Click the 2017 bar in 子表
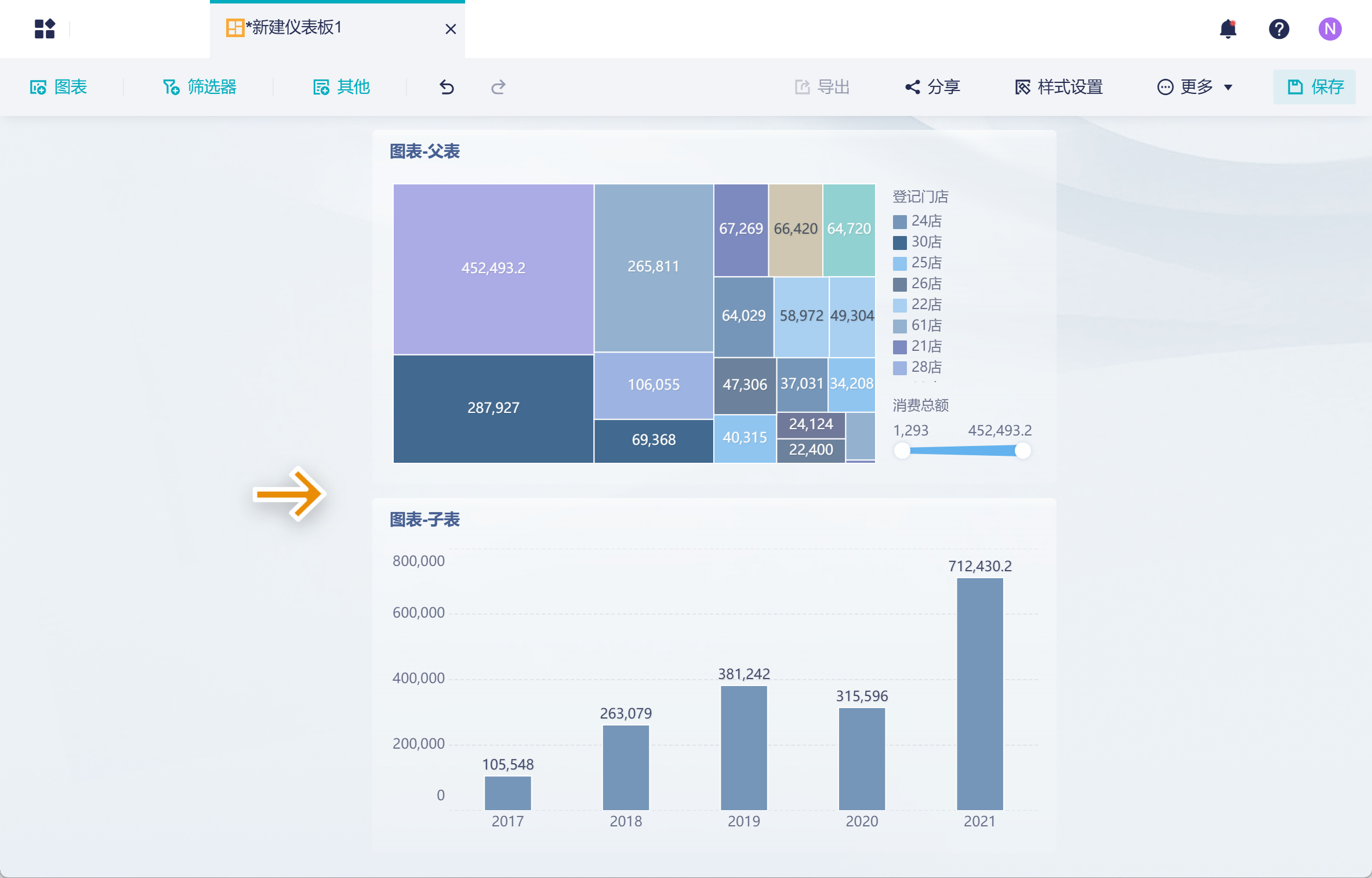Image resolution: width=1372 pixels, height=878 pixels. point(507,793)
